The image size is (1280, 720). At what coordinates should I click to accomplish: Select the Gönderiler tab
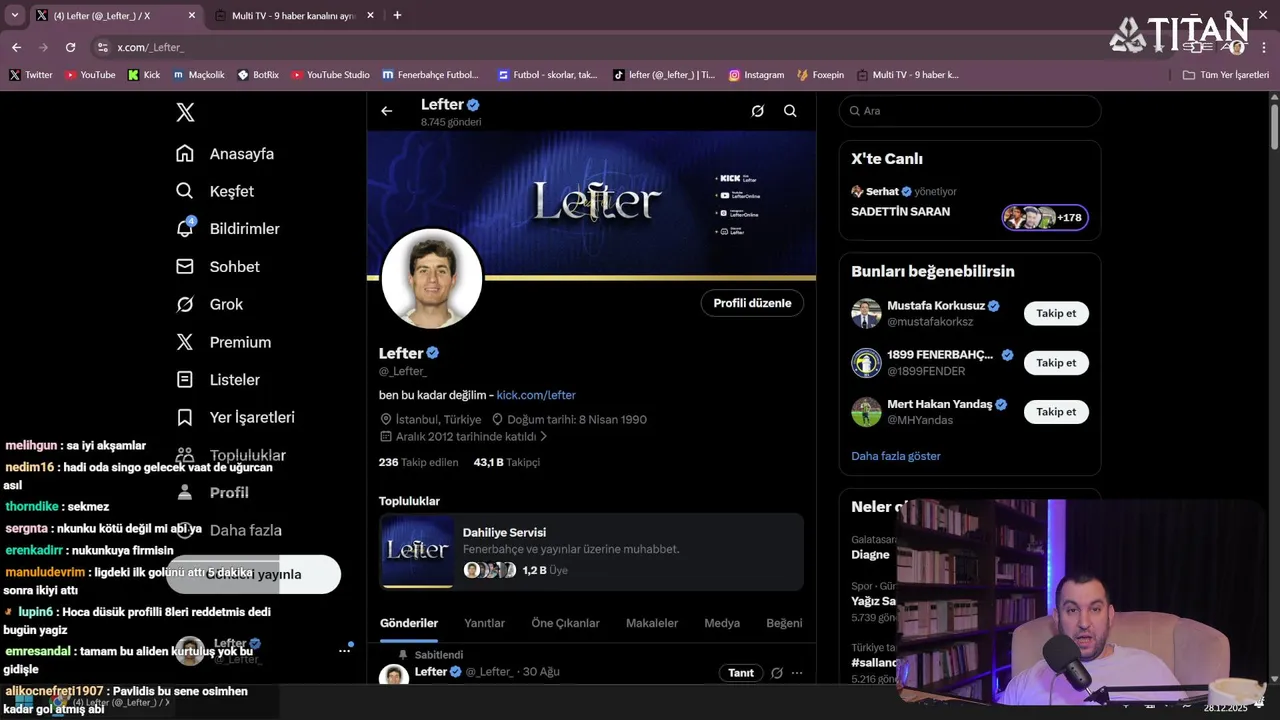pos(409,623)
